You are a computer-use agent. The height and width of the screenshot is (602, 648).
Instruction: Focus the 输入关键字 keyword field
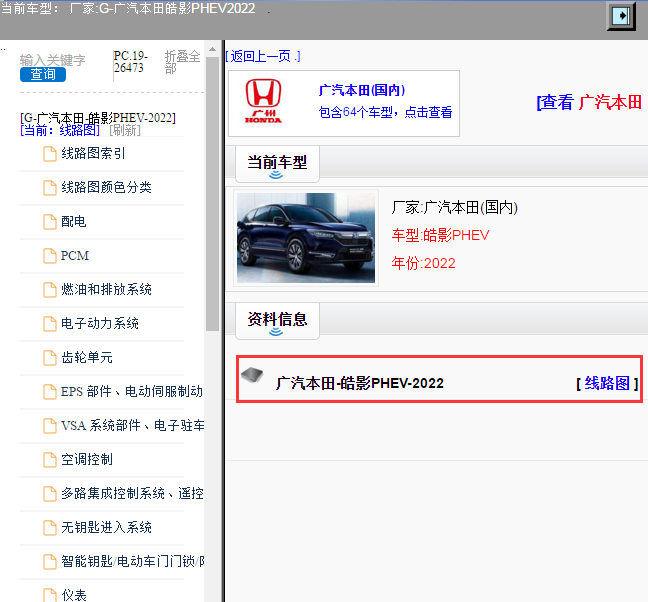pyautogui.click(x=52, y=60)
